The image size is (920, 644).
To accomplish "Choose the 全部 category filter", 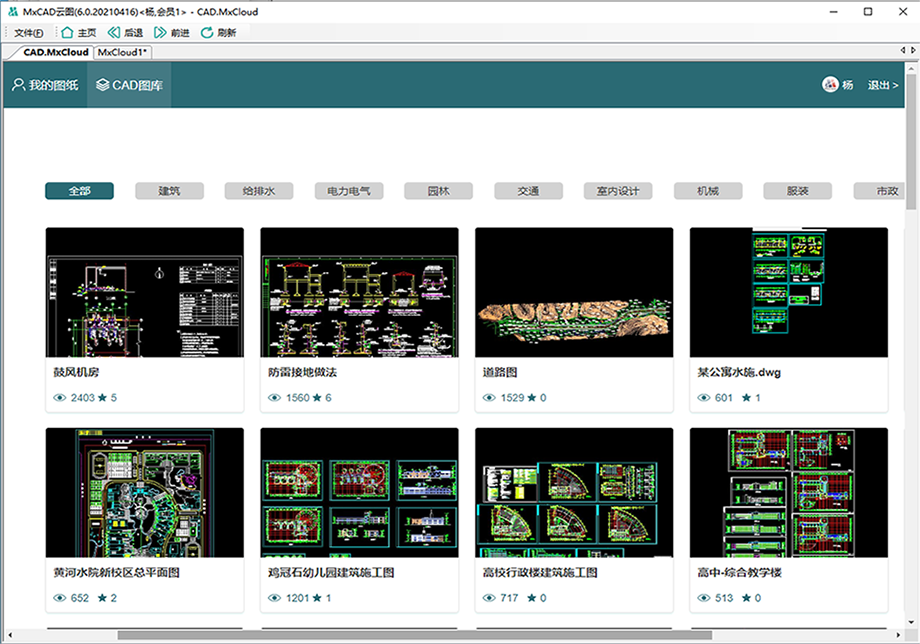I will 79,191.
